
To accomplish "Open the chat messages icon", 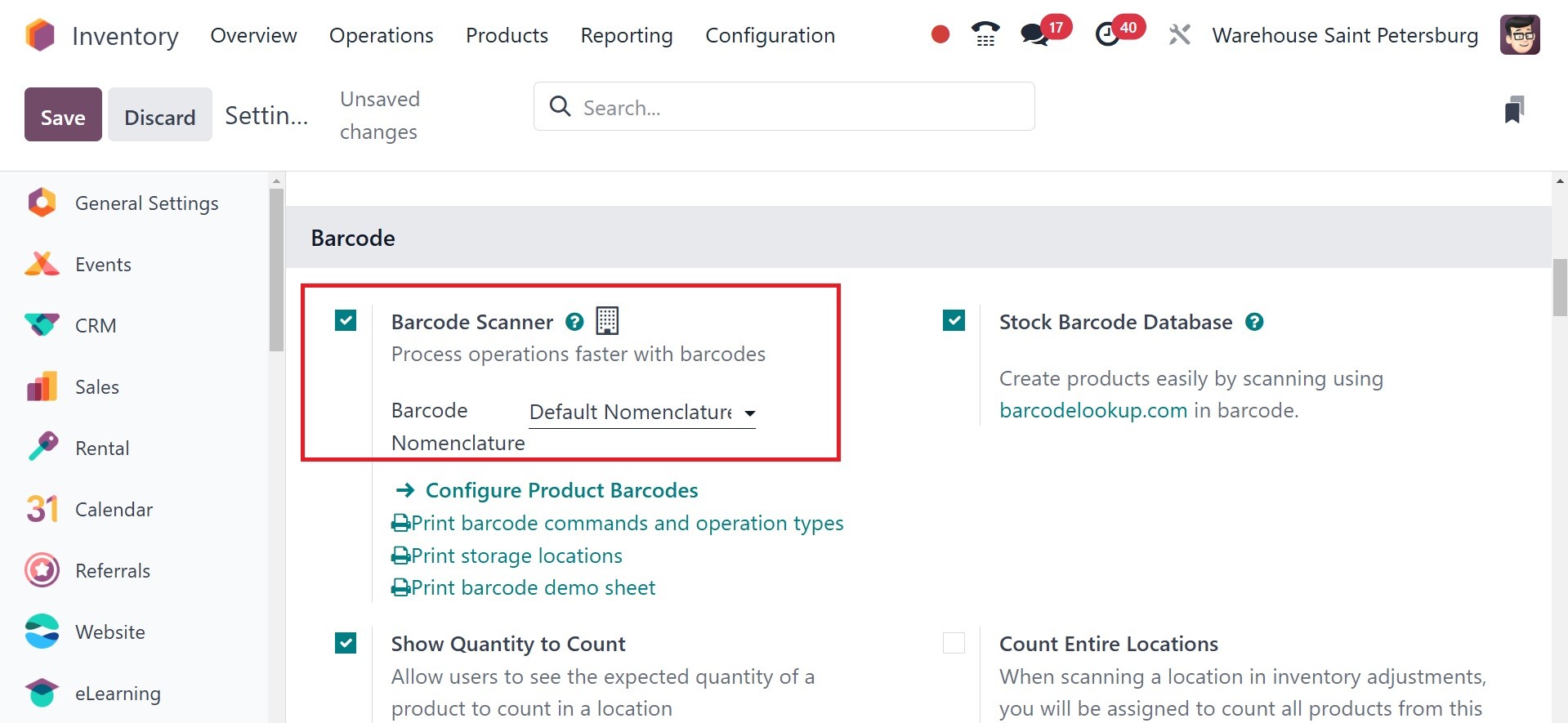I will 1034,34.
